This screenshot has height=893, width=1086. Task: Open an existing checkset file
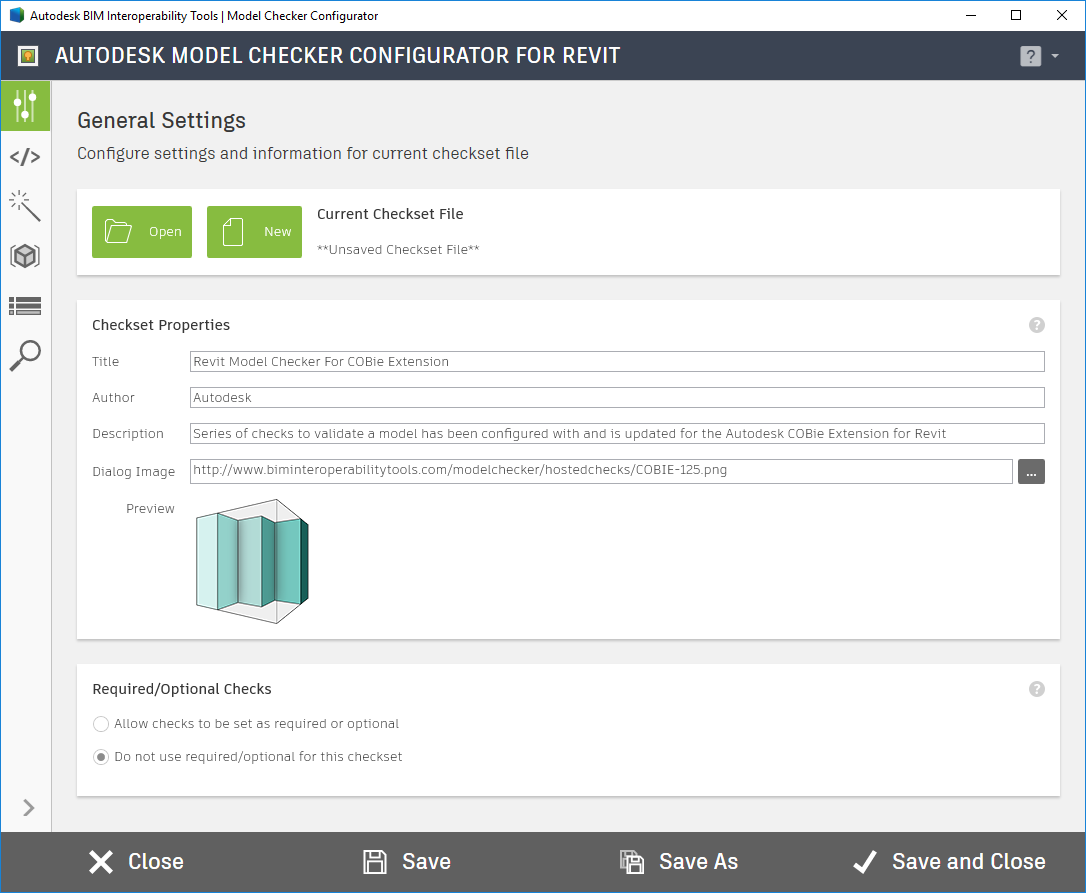142,231
